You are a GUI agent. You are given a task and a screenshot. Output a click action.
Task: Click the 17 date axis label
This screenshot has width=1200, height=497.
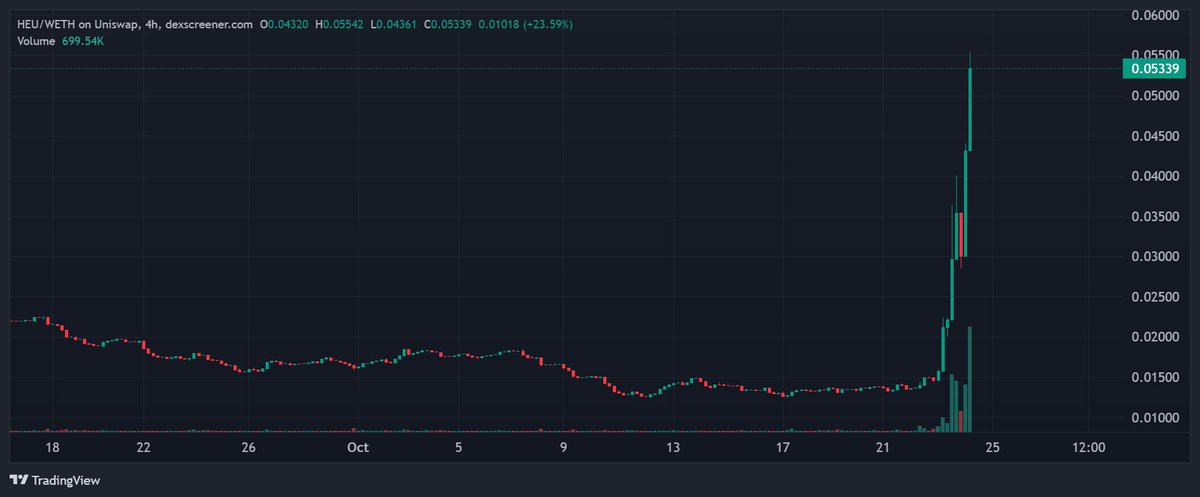[784, 447]
